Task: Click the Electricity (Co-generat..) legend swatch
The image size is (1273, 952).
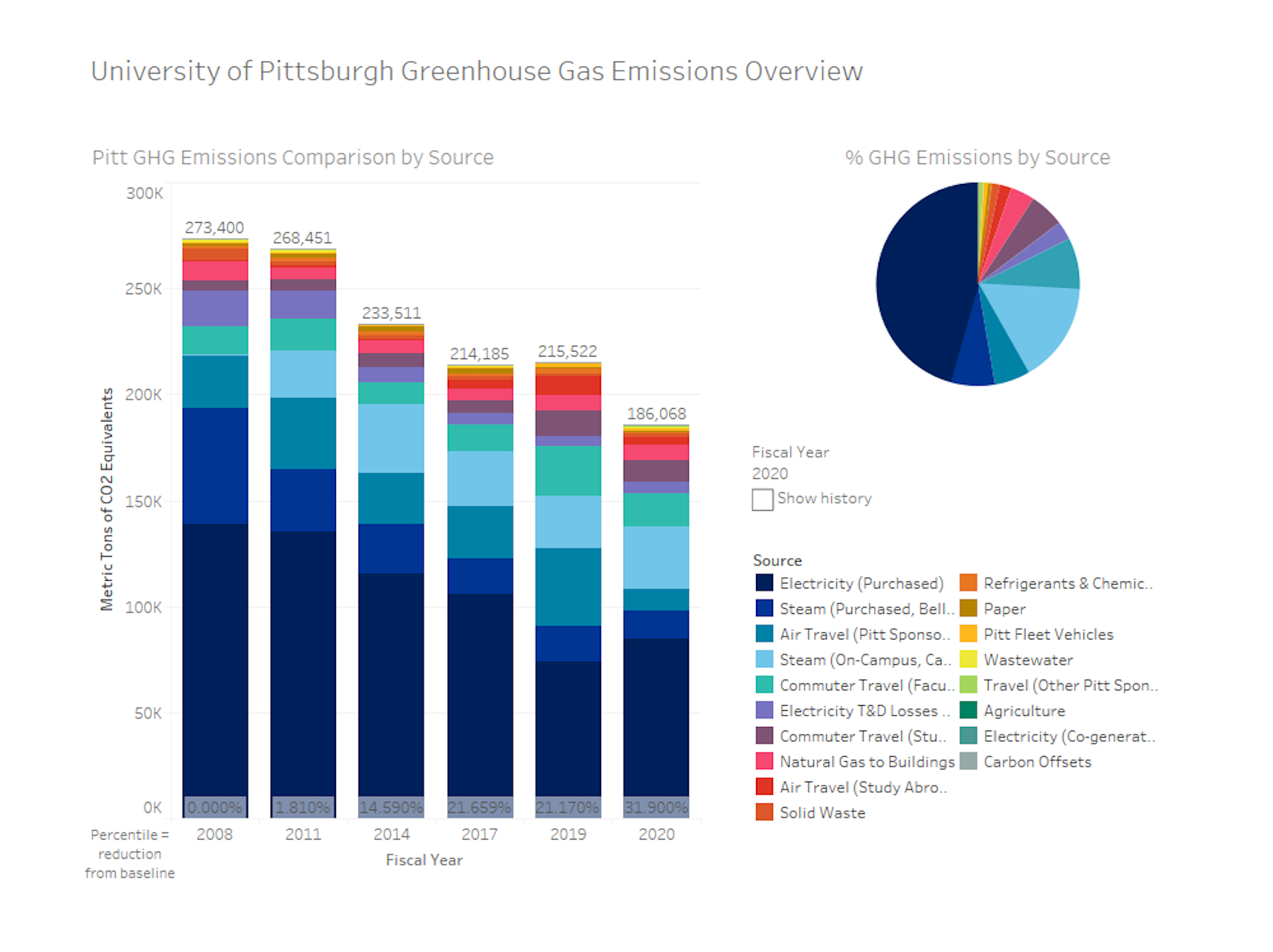Action: tap(968, 736)
